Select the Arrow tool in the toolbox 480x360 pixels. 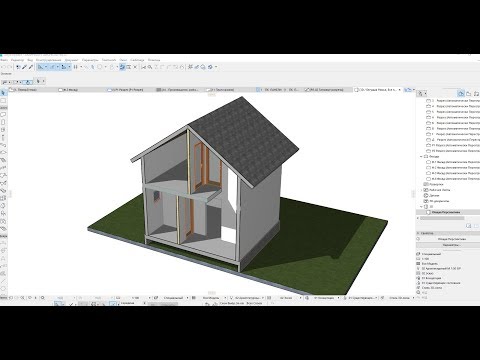click(3, 93)
